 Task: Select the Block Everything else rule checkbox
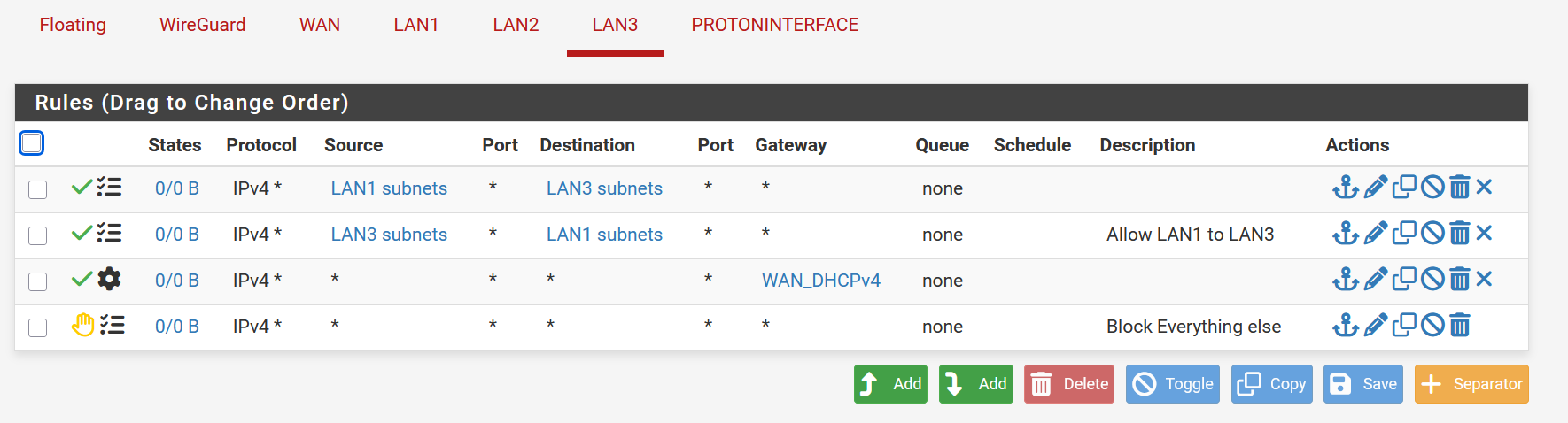click(x=37, y=327)
